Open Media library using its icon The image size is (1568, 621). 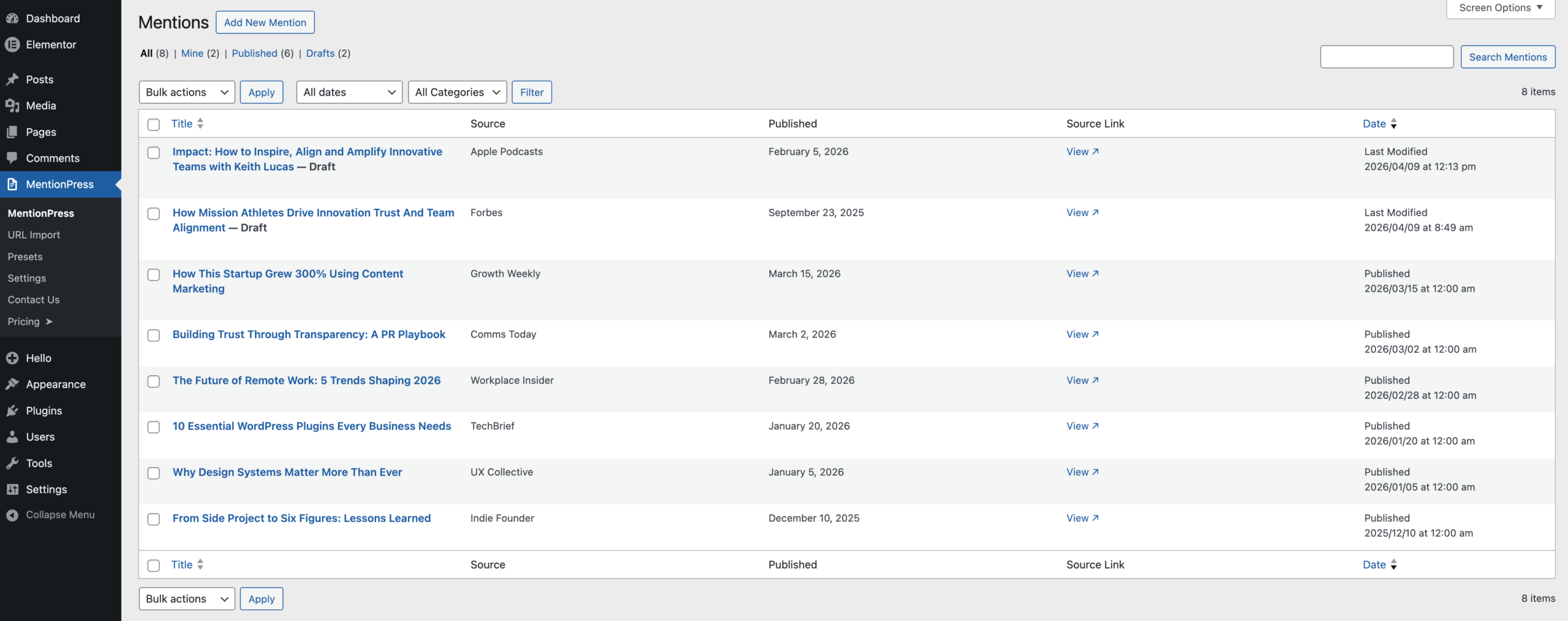coord(12,106)
